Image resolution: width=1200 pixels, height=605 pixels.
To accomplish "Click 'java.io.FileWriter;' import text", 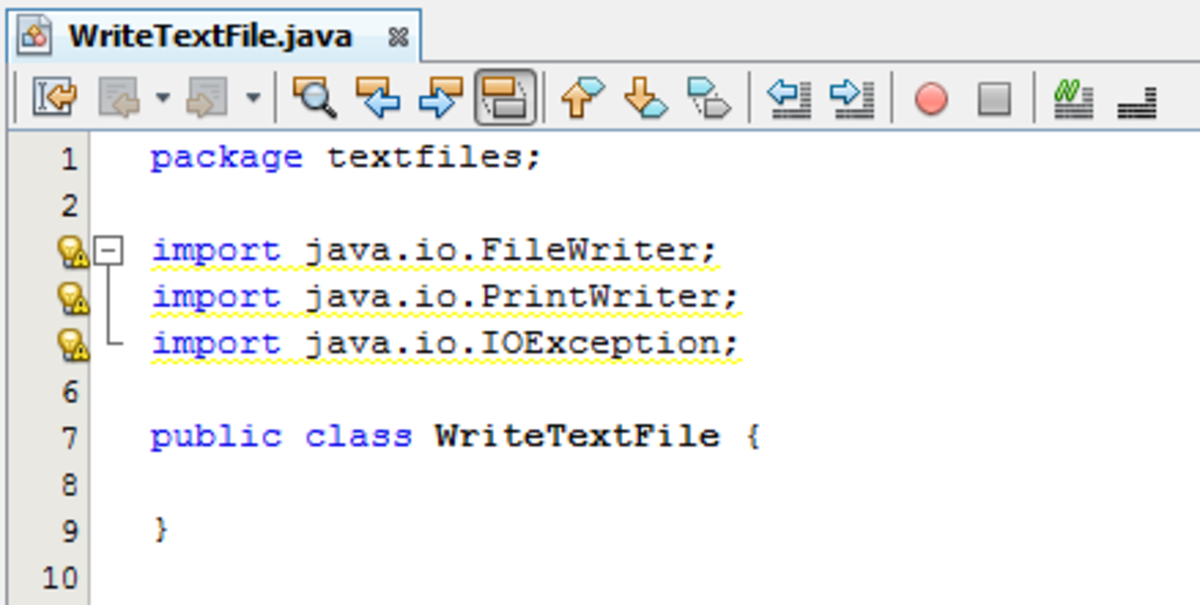I will (511, 250).
